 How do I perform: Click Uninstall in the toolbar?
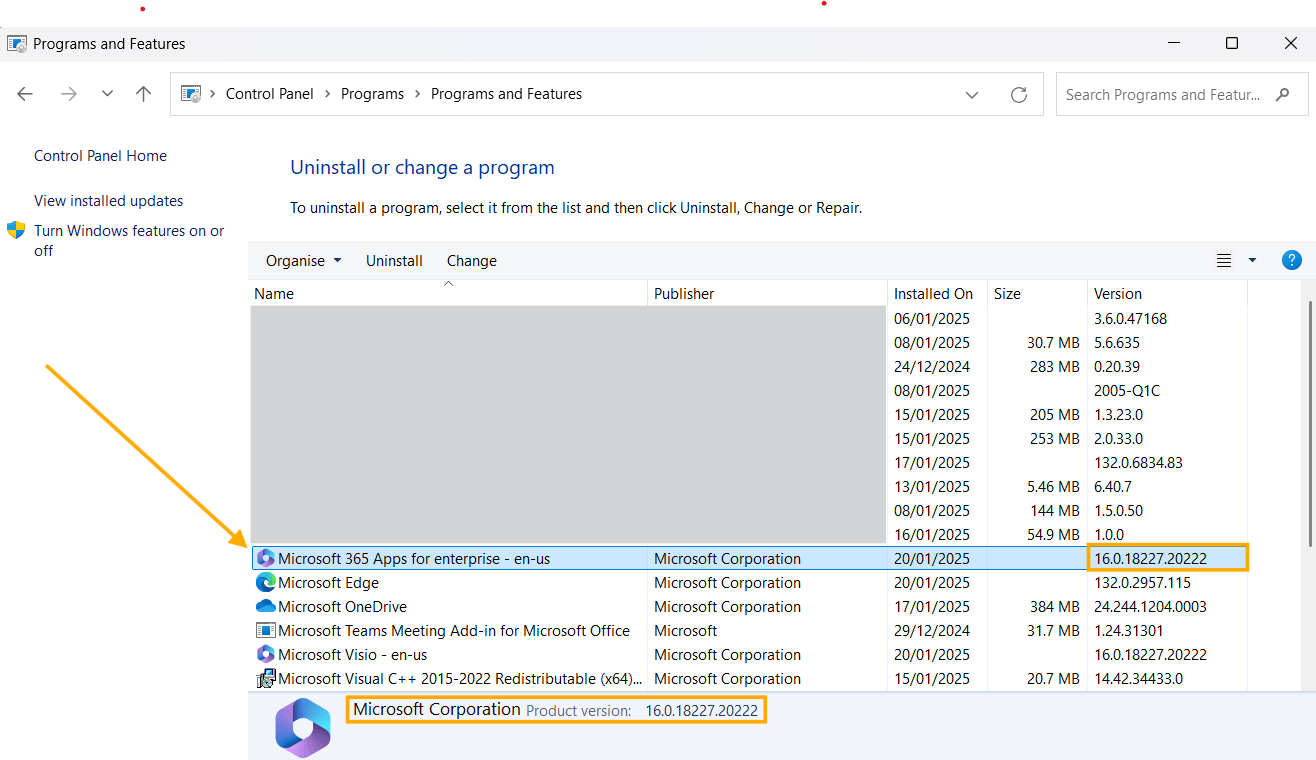tap(394, 260)
